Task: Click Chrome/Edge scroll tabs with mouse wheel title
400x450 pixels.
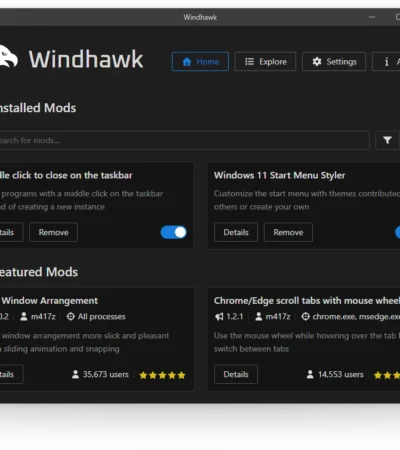Action: (x=307, y=301)
